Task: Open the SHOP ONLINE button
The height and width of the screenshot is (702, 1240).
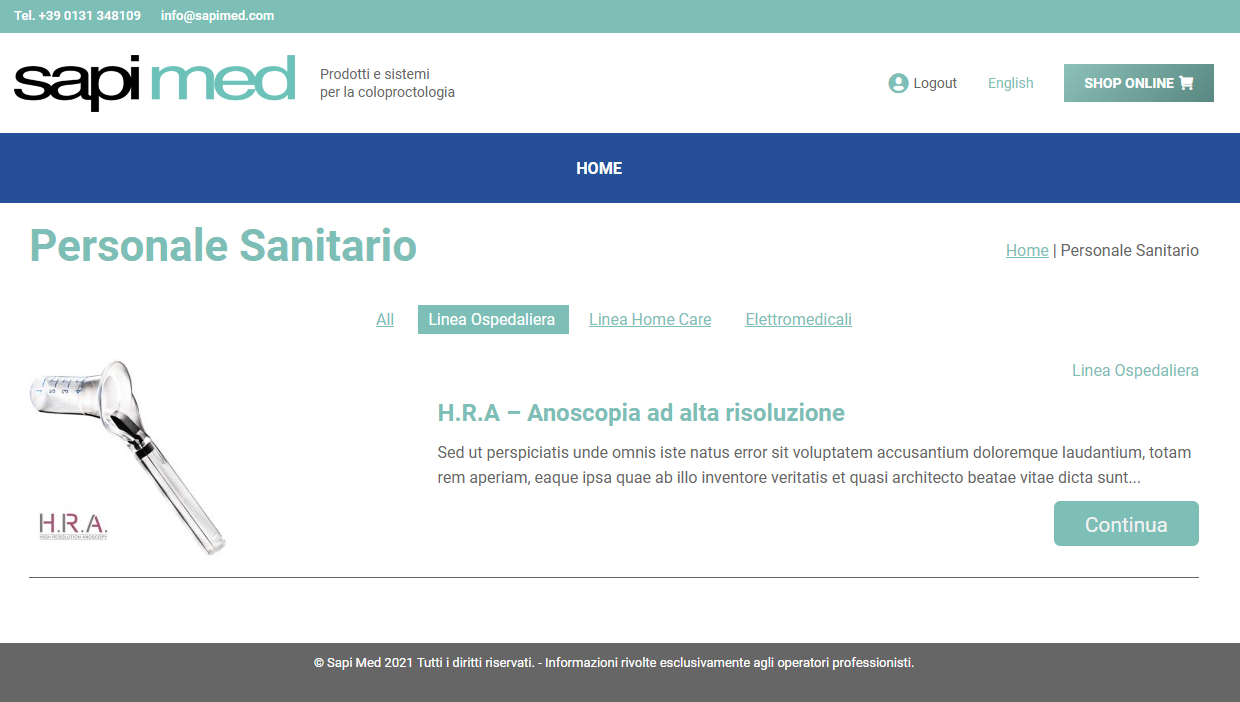Action: (1139, 83)
